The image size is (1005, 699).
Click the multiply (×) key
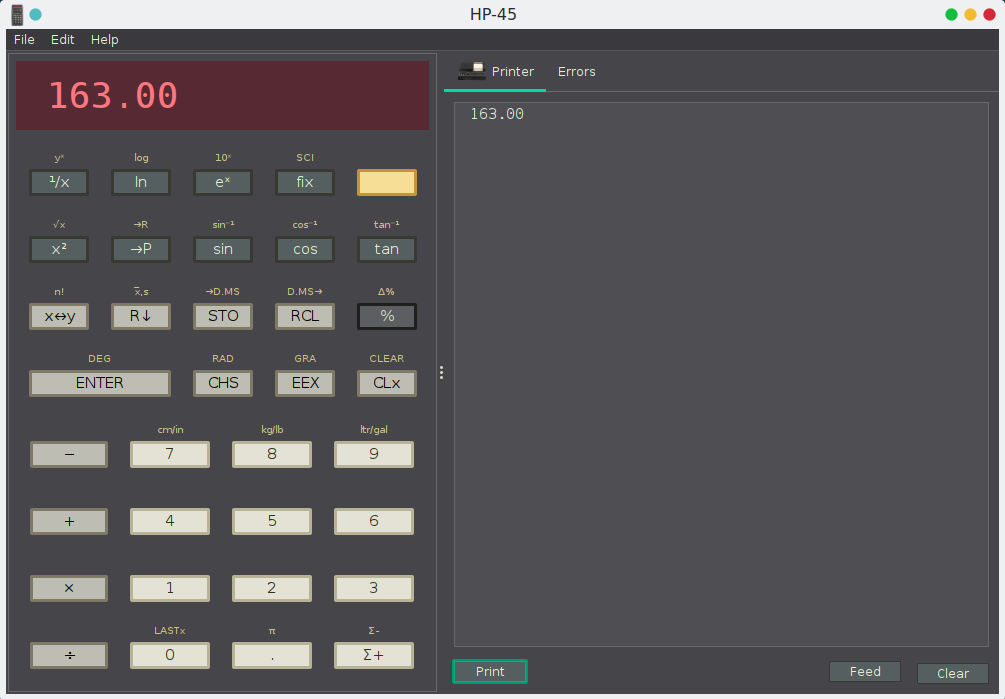point(69,588)
